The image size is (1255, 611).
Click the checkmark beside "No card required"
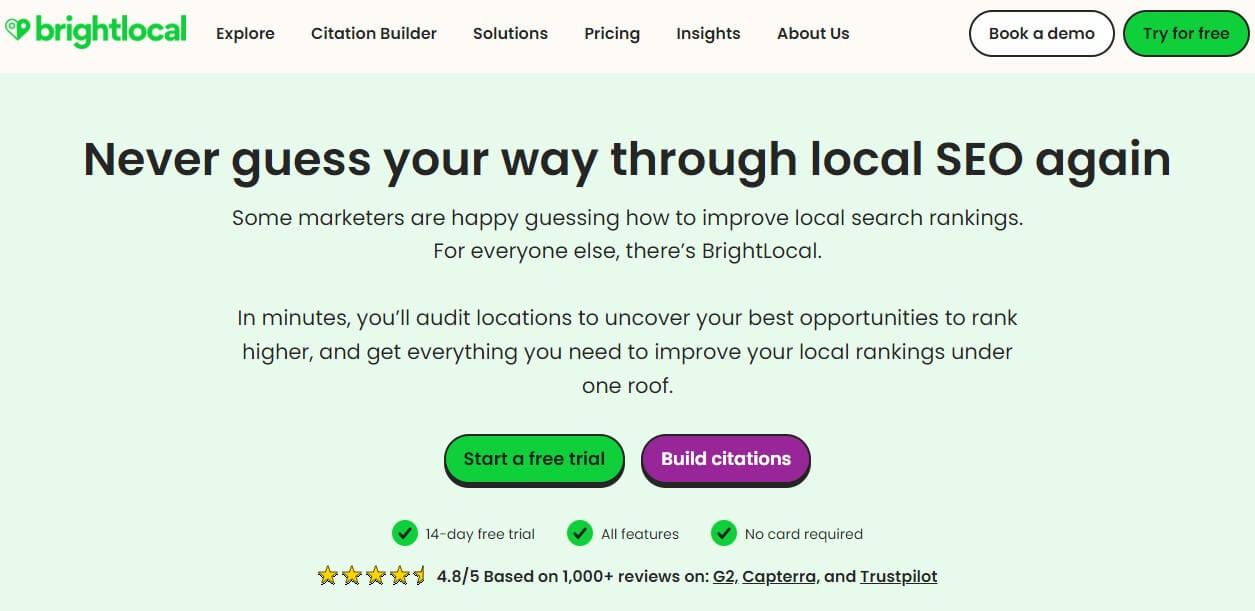723,534
